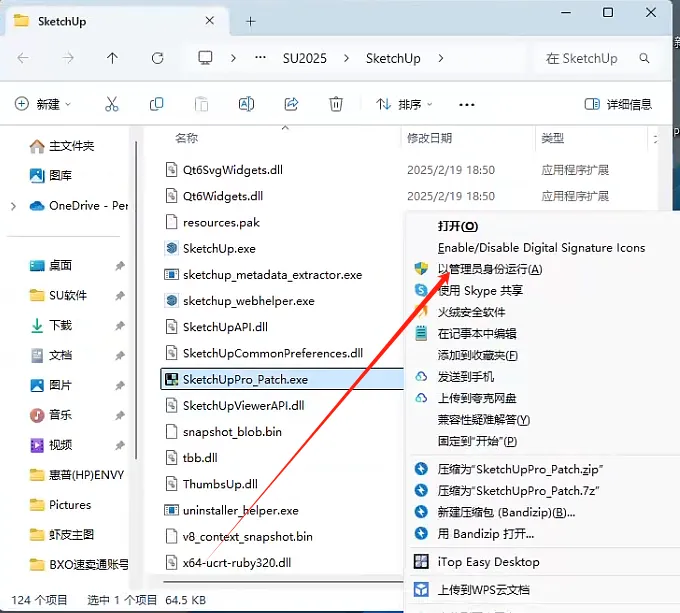Screen dimensions: 680x613
Task: Toggle the 详细信息 details pane
Action: (x=618, y=104)
